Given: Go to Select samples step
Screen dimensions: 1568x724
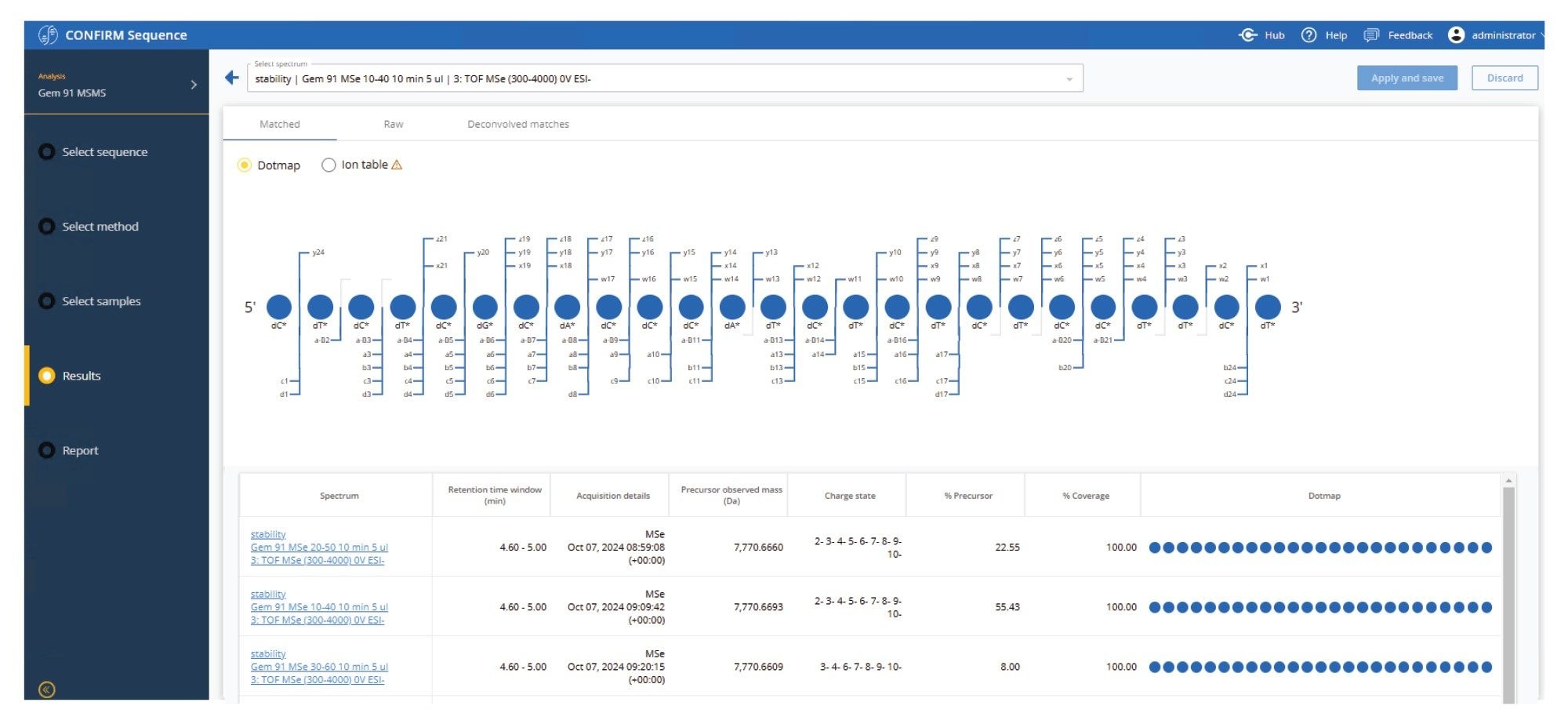Looking at the screenshot, I should pyautogui.click(x=102, y=301).
